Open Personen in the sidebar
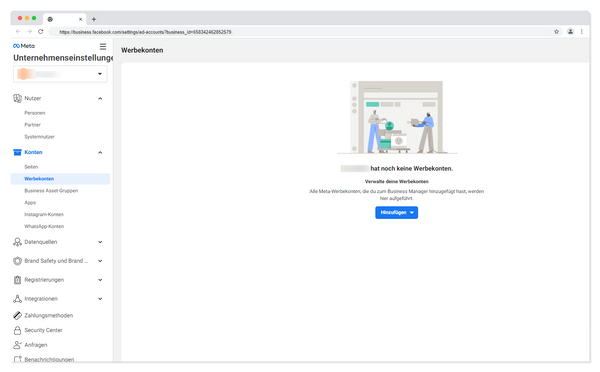600x372 pixels. [35, 113]
